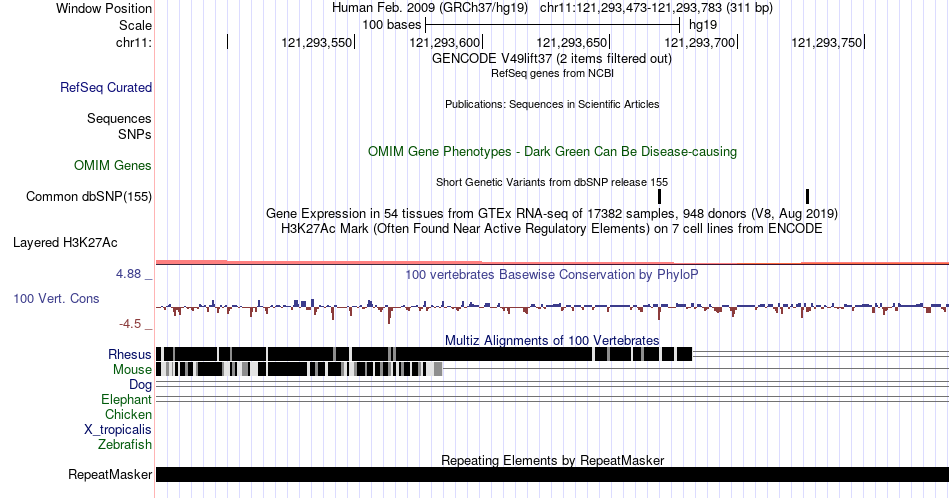Click the chr11:121,293,473-121,293,783 position text

[656, 8]
